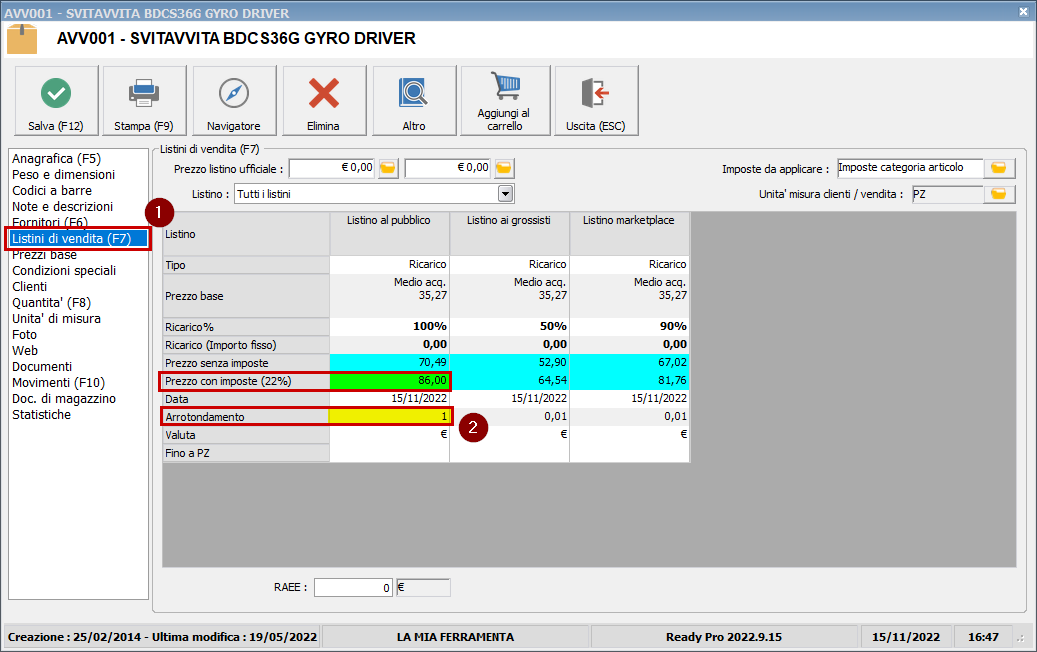Screen dimensions: 1037x652
Task: Click the Data cell under Listino marketplace
Action: point(630,399)
